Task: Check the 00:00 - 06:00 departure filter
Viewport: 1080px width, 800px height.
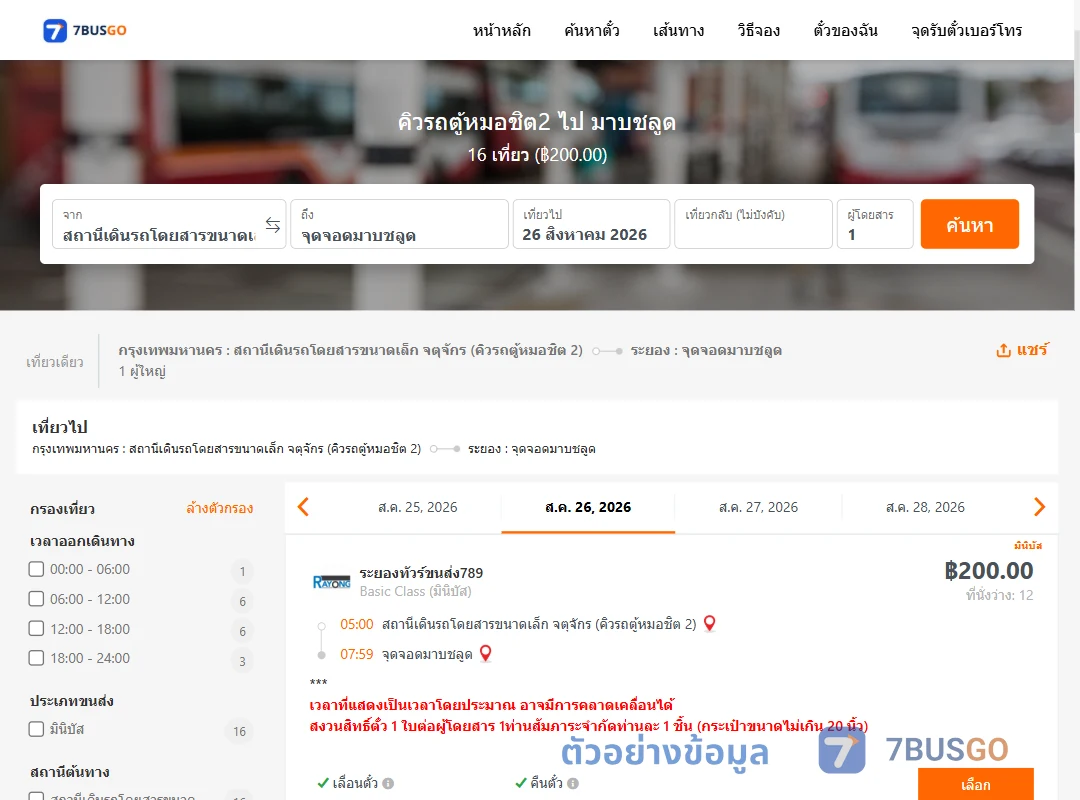Action: coord(37,569)
